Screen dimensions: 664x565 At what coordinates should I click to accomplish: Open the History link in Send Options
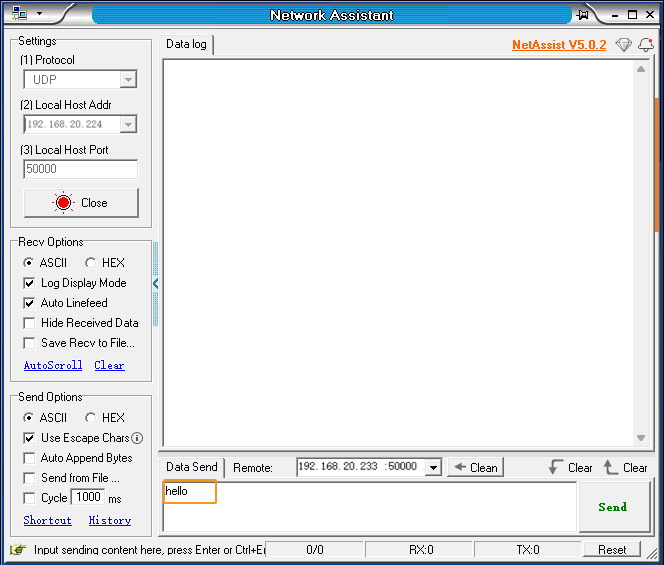110,520
